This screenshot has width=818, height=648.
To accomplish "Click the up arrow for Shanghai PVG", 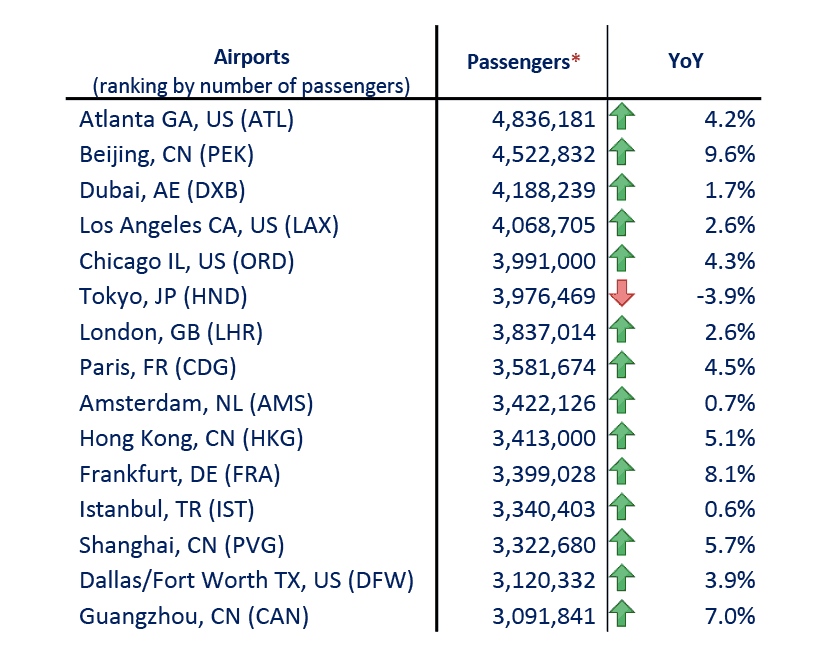I will click(622, 544).
